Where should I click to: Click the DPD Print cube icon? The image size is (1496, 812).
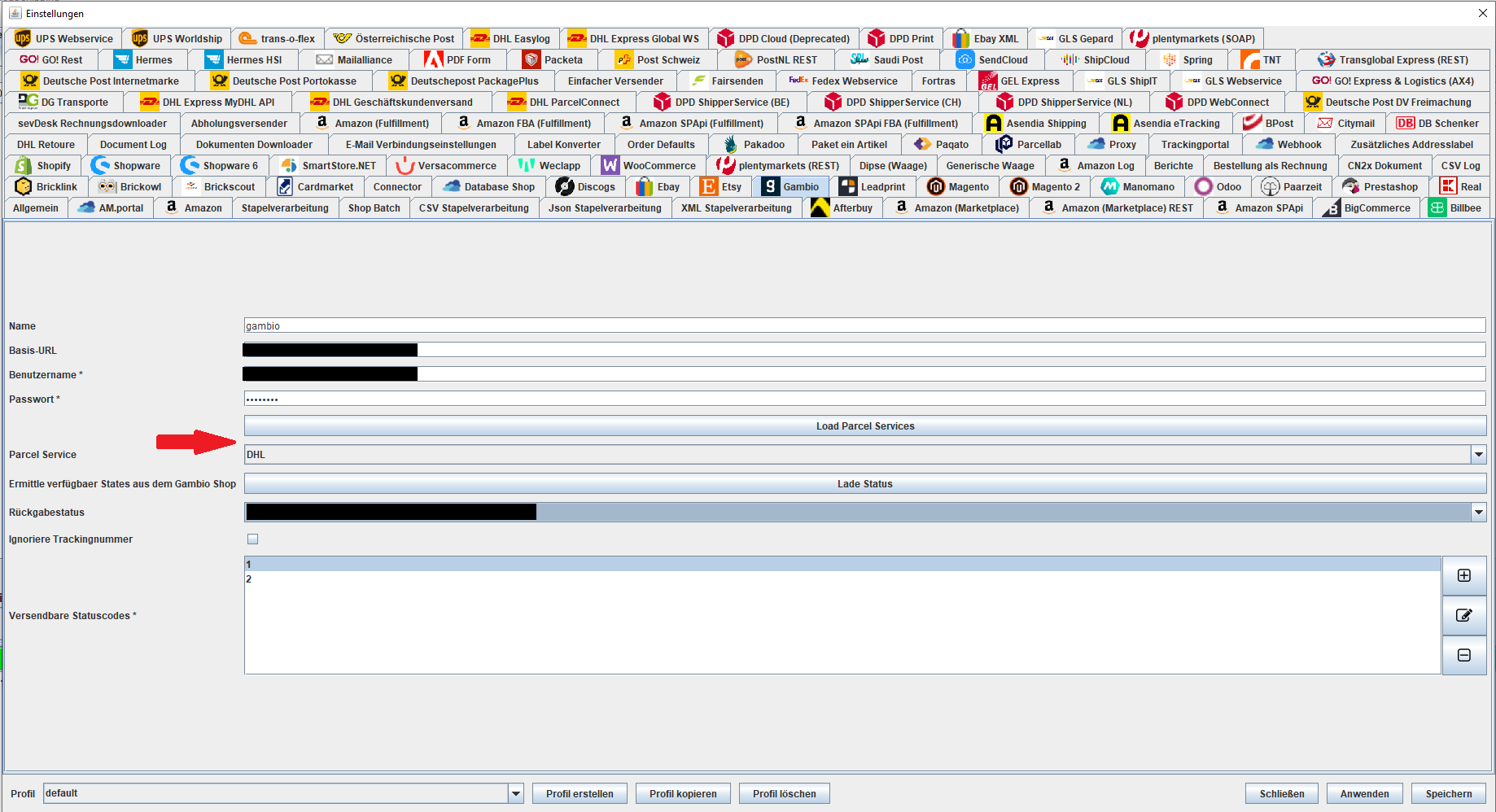[876, 38]
